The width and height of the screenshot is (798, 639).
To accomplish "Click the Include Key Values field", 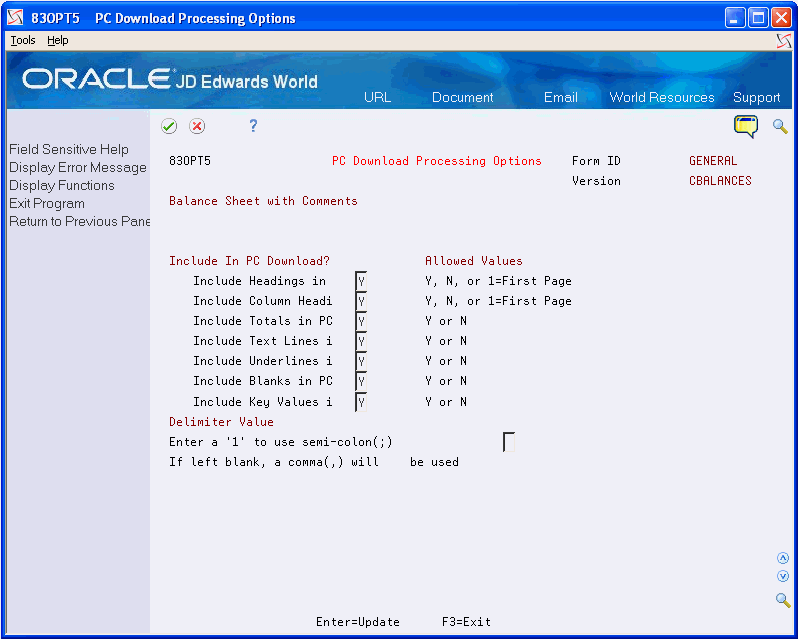I will [361, 402].
